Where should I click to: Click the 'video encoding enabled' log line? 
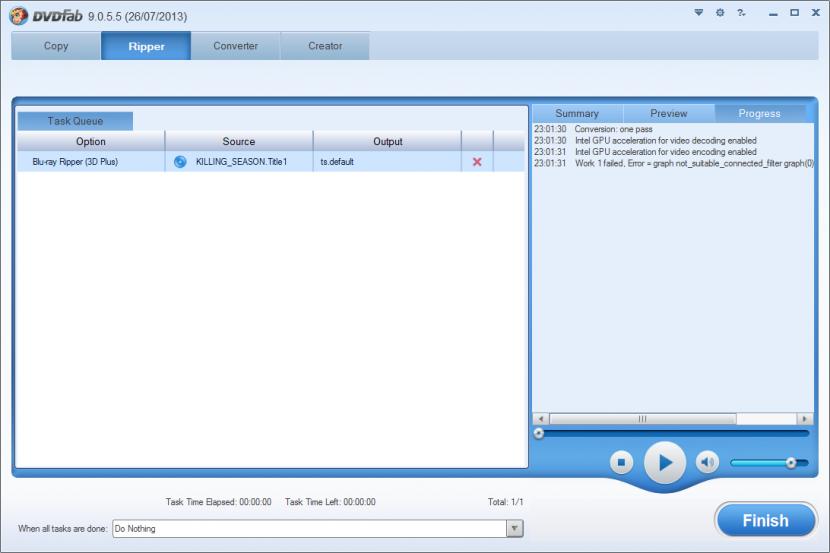click(x=645, y=152)
